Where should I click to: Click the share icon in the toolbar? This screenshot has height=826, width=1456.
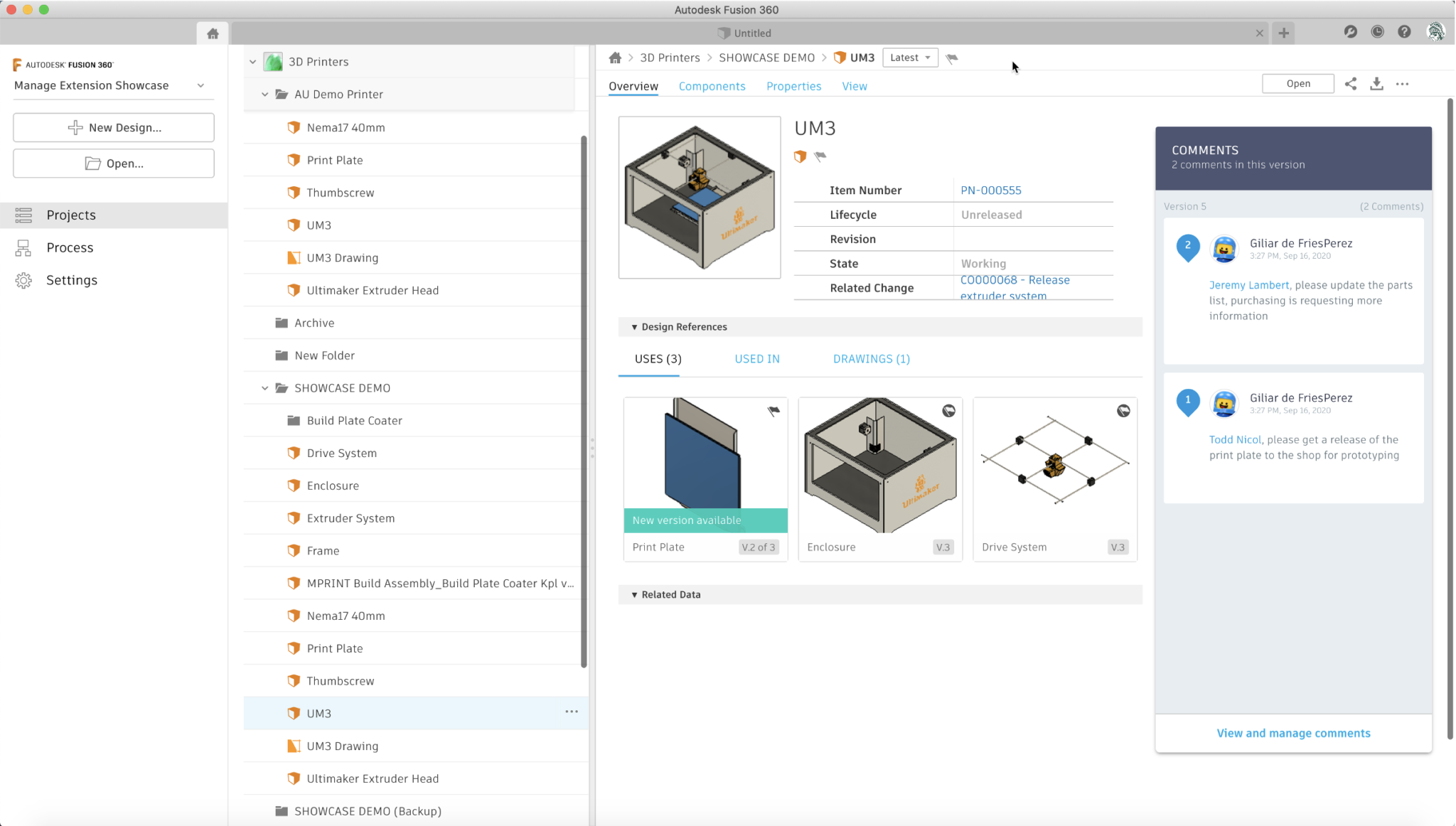click(x=1350, y=83)
